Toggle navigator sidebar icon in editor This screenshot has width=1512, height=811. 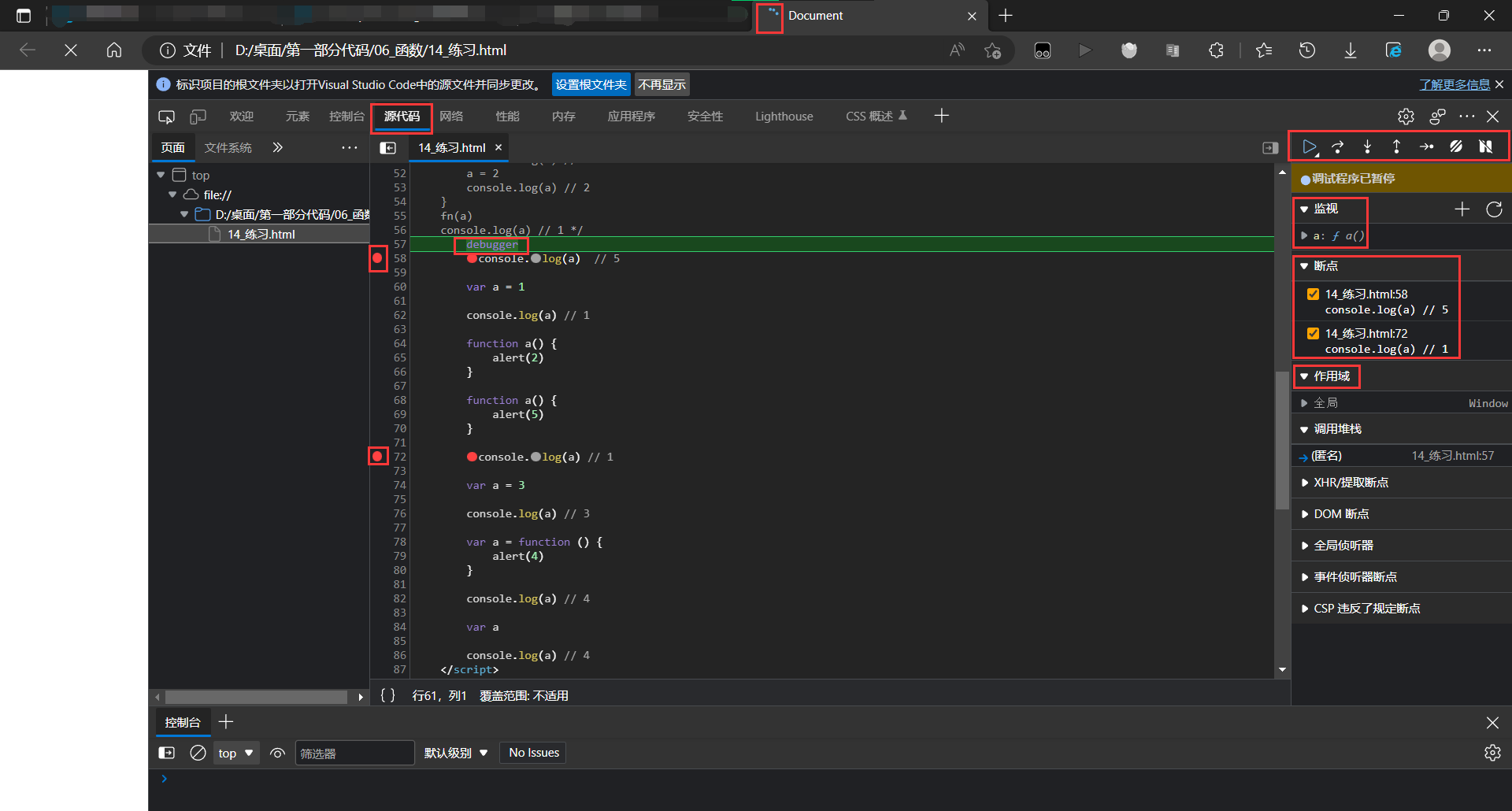387,147
